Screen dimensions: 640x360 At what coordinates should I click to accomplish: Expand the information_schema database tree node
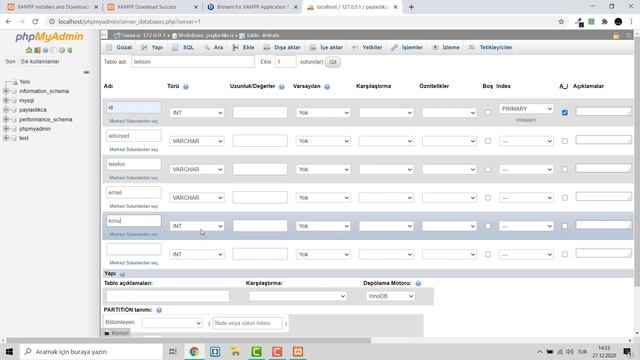point(6,91)
